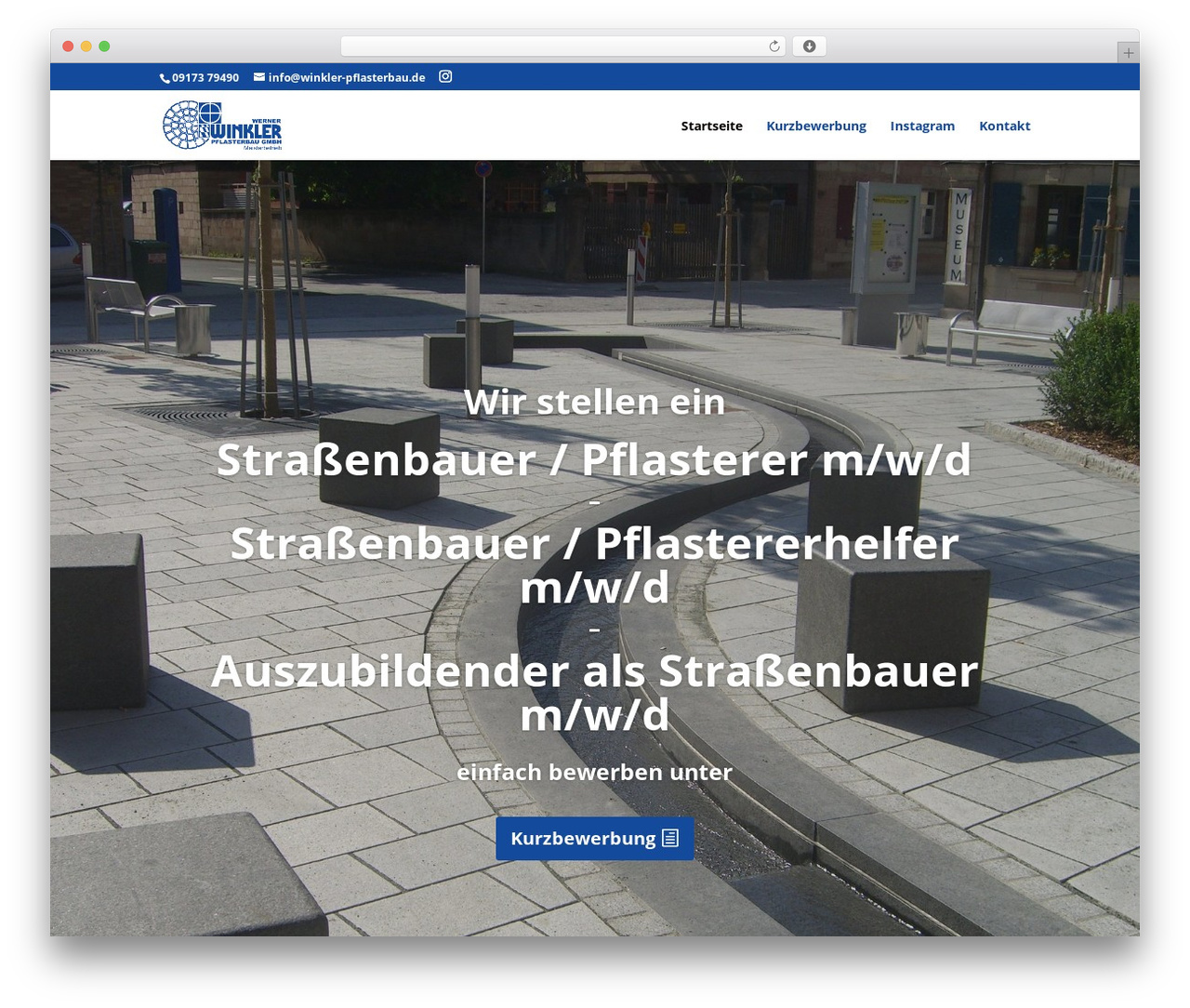Open Kurzbewerbung in the navigation menu

pyautogui.click(x=816, y=126)
